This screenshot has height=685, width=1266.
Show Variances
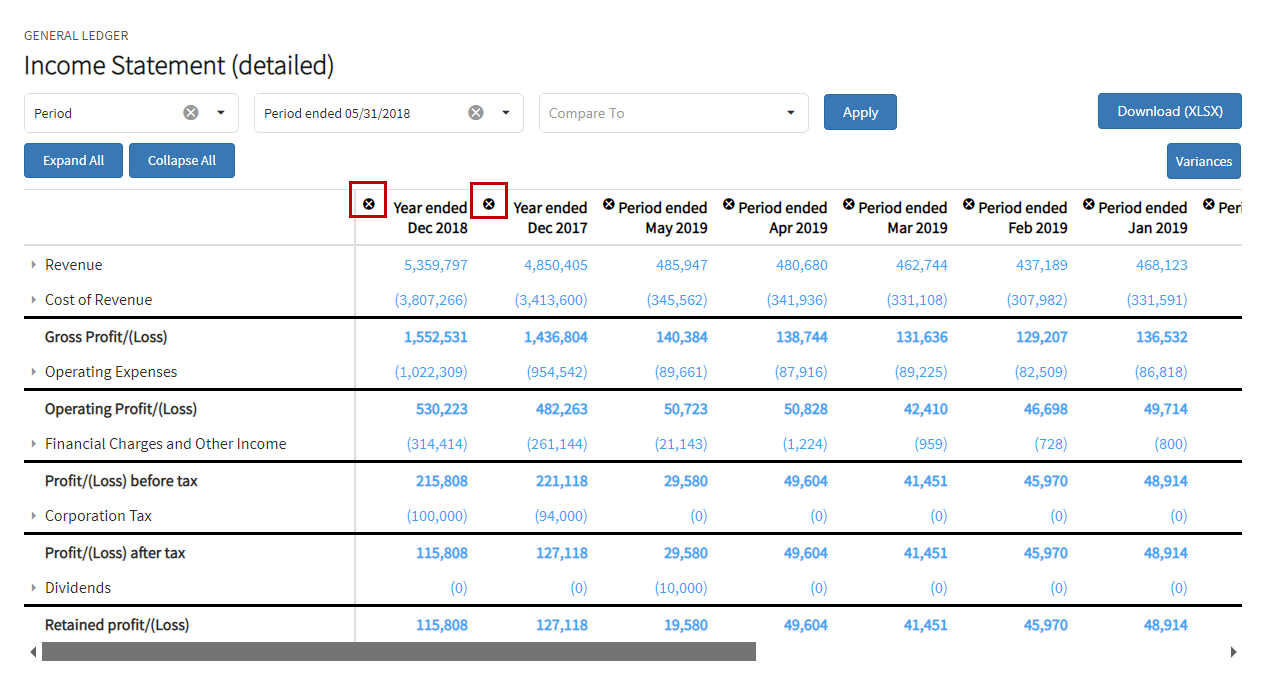coord(1204,161)
